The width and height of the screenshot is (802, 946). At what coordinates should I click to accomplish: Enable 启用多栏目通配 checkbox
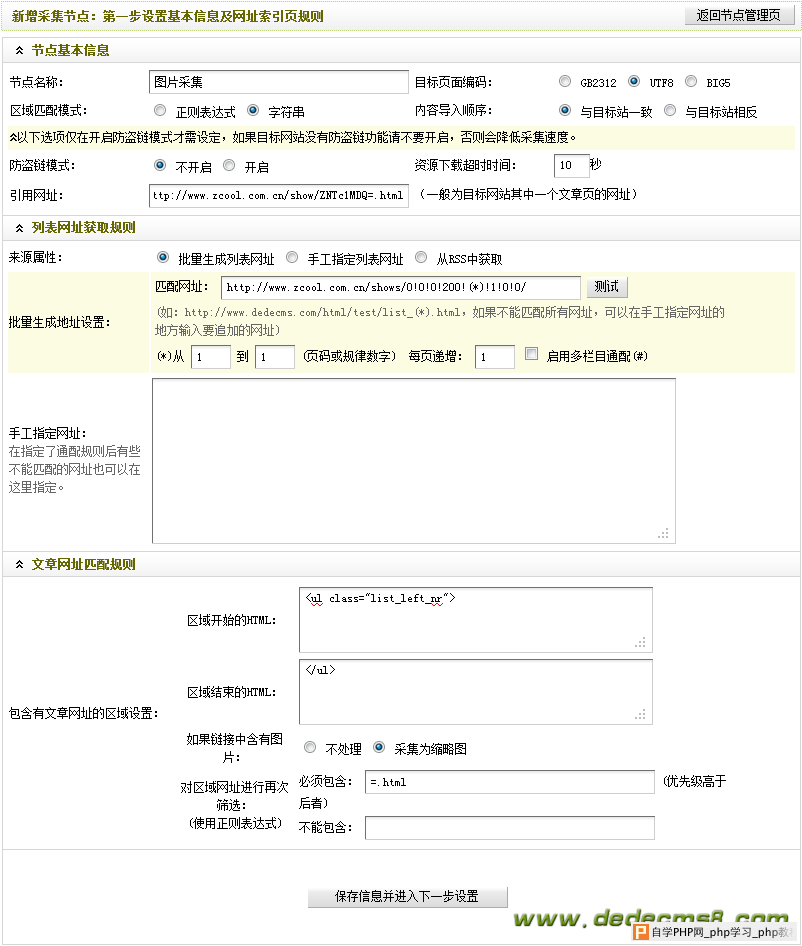click(x=532, y=355)
